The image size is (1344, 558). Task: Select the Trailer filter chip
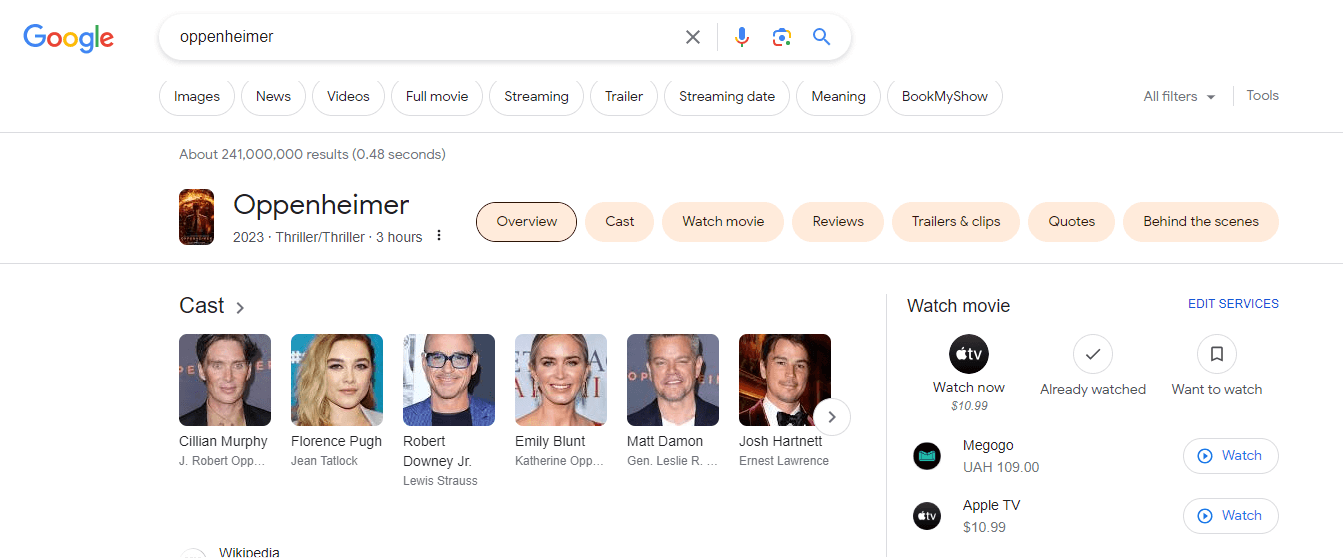click(x=624, y=97)
